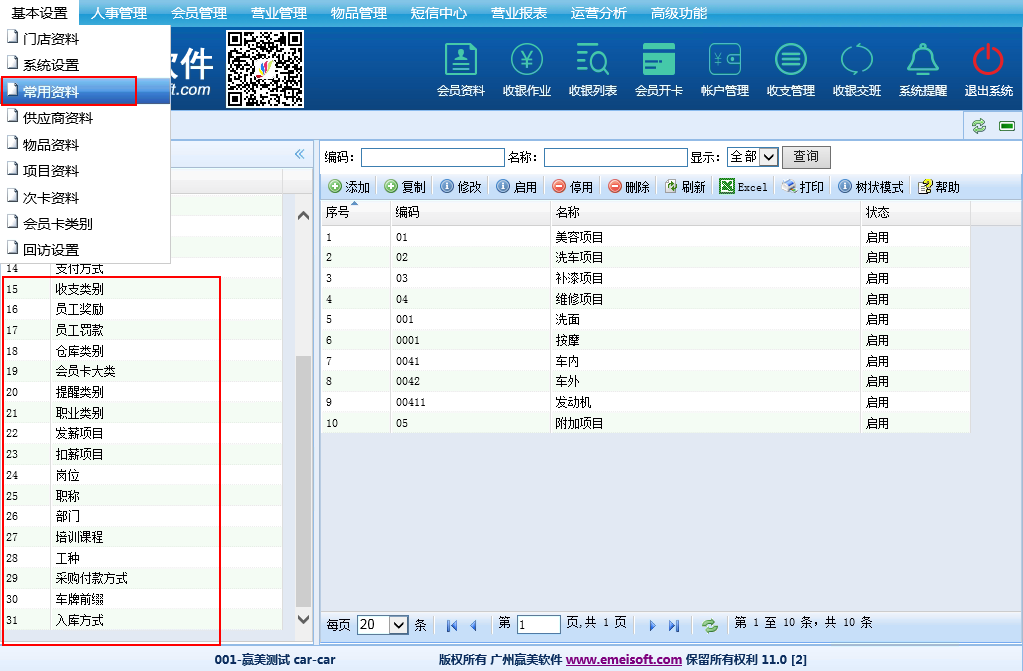Open the 收银交班 shift handover icon
Image resolution: width=1023 pixels, height=671 pixels.
pyautogui.click(x=857, y=62)
